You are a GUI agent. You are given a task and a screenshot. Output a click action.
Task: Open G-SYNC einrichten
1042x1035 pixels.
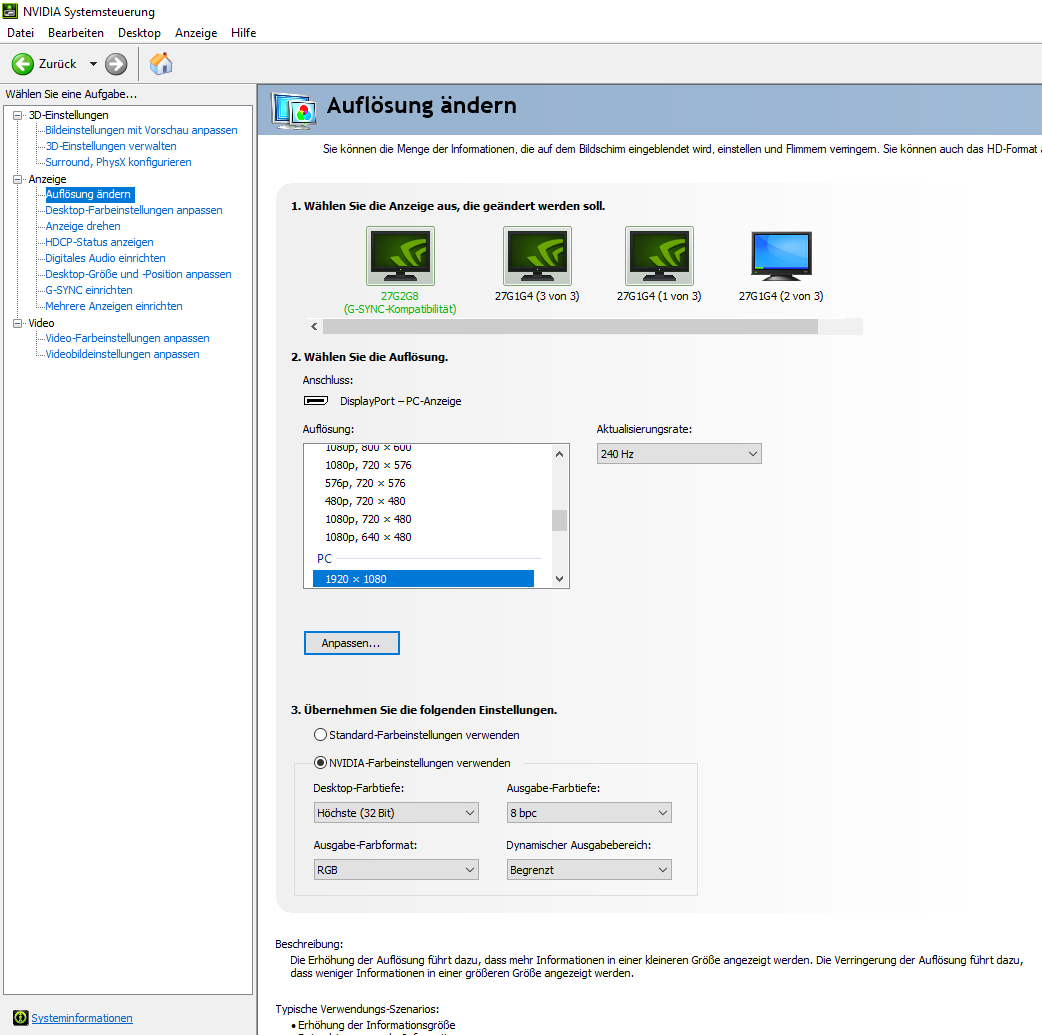tap(89, 290)
